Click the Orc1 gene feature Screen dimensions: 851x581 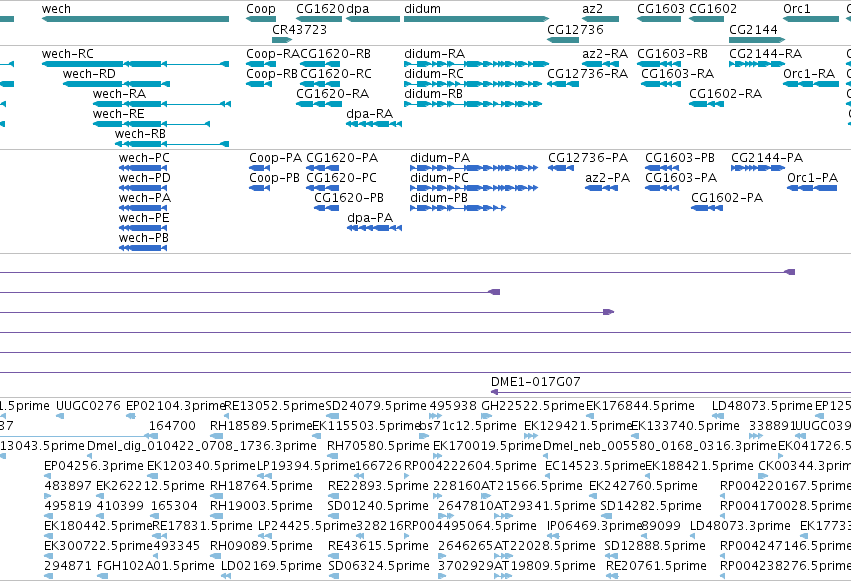point(811,19)
